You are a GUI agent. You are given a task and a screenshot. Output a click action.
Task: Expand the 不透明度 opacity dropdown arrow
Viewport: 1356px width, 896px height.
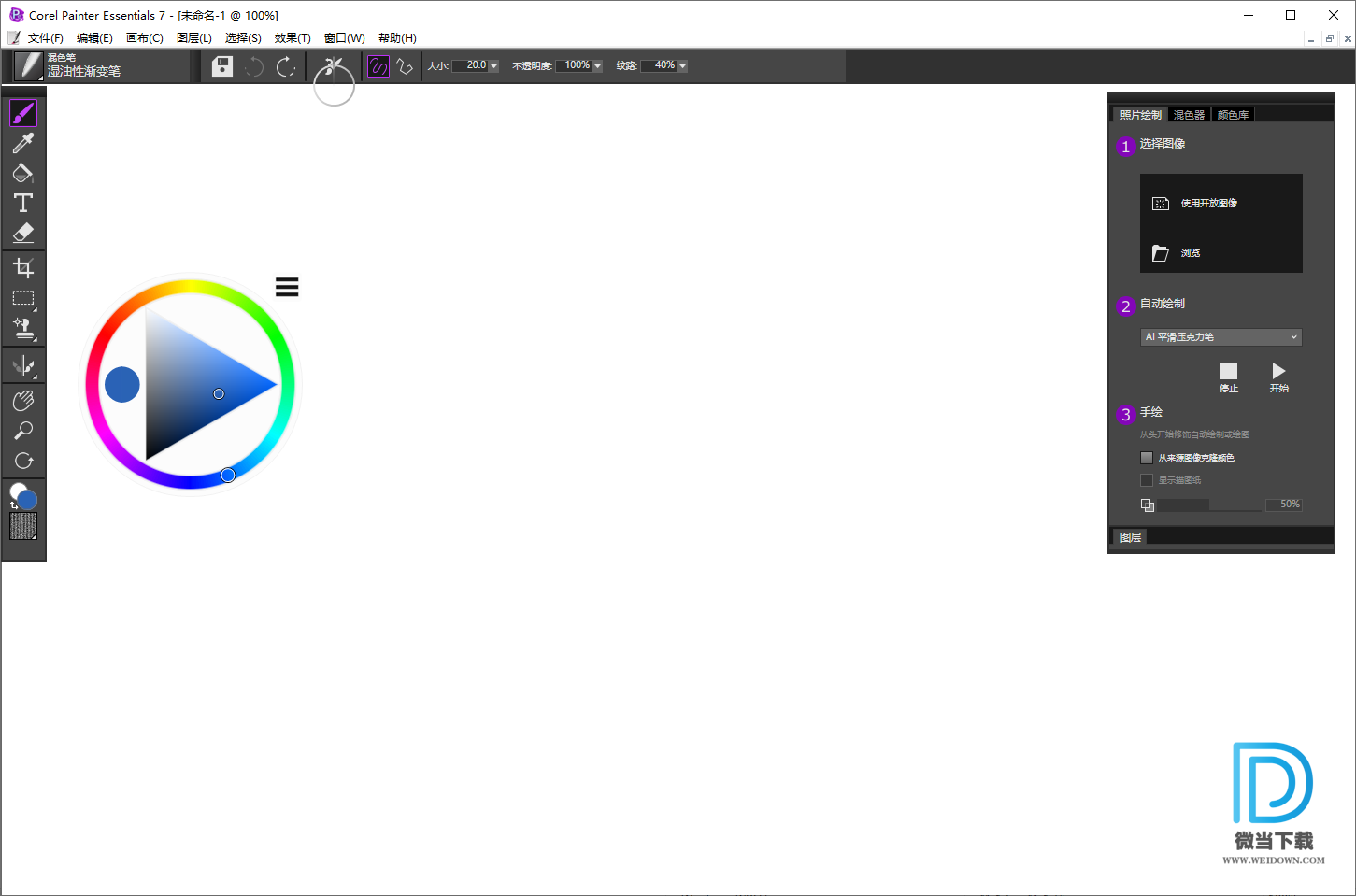click(x=597, y=66)
